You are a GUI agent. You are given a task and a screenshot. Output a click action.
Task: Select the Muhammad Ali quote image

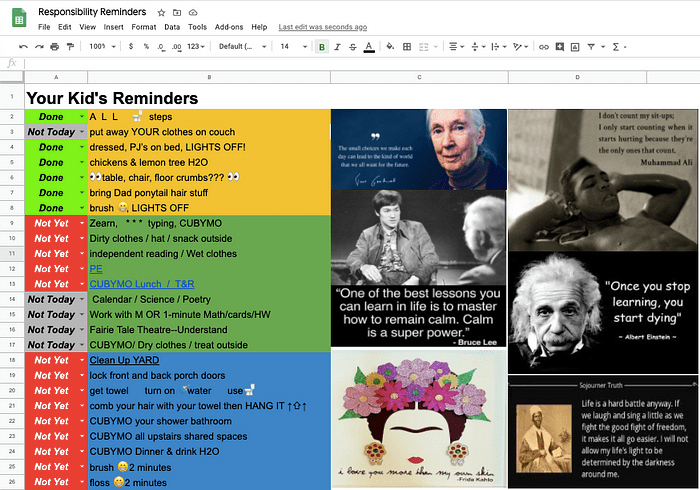(603, 180)
